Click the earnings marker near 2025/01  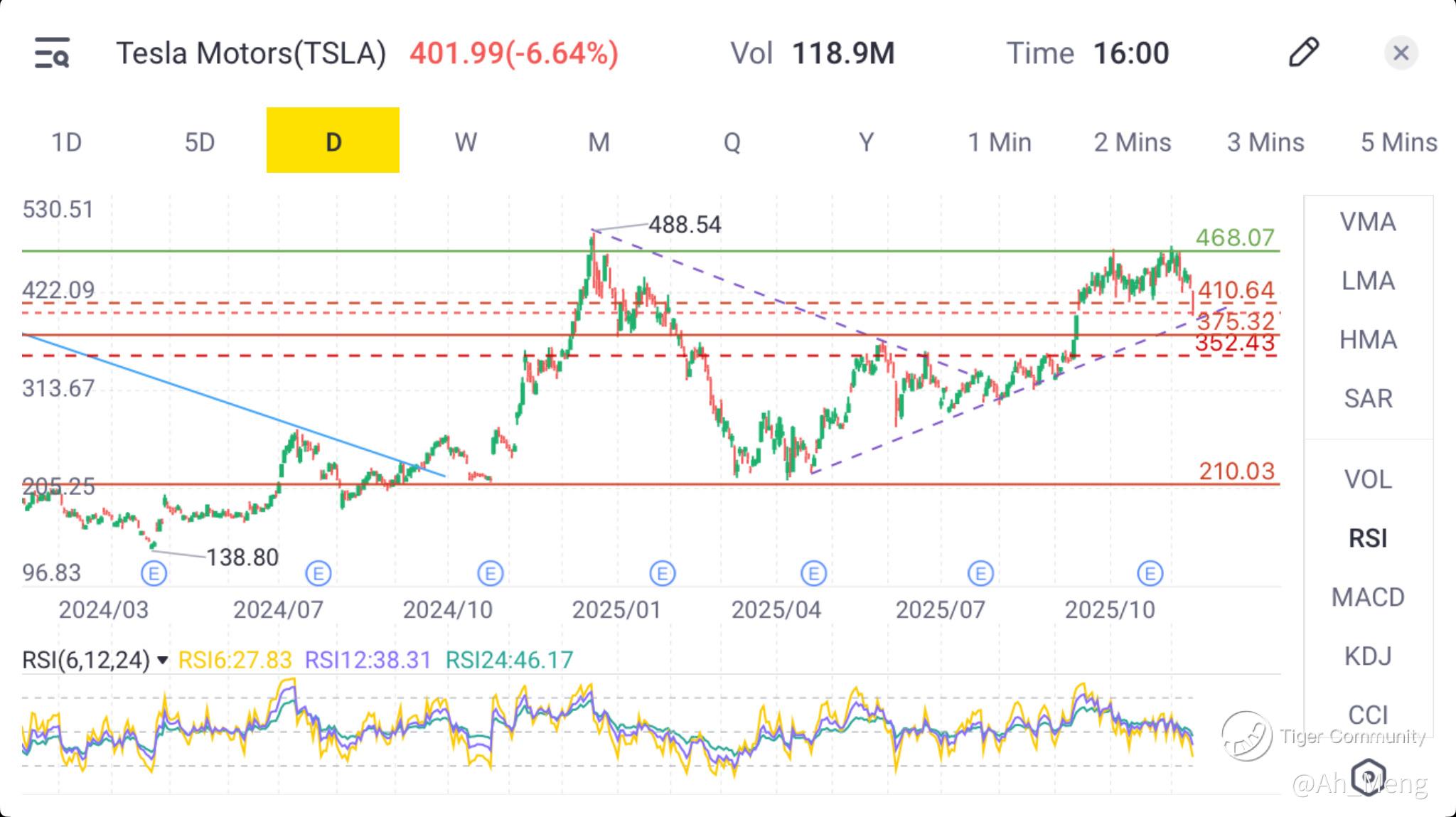662,573
